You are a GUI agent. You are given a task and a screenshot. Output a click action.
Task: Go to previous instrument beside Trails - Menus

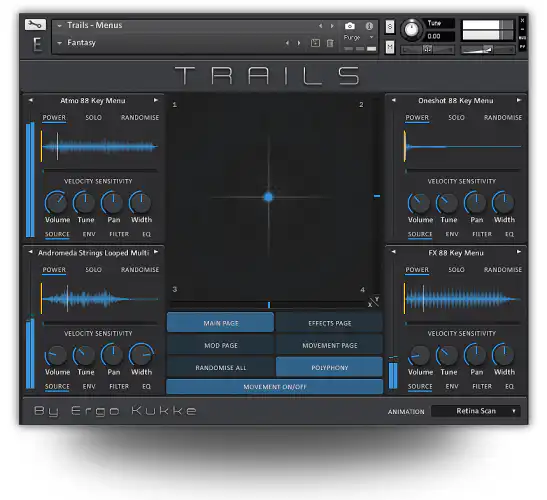[321, 26]
